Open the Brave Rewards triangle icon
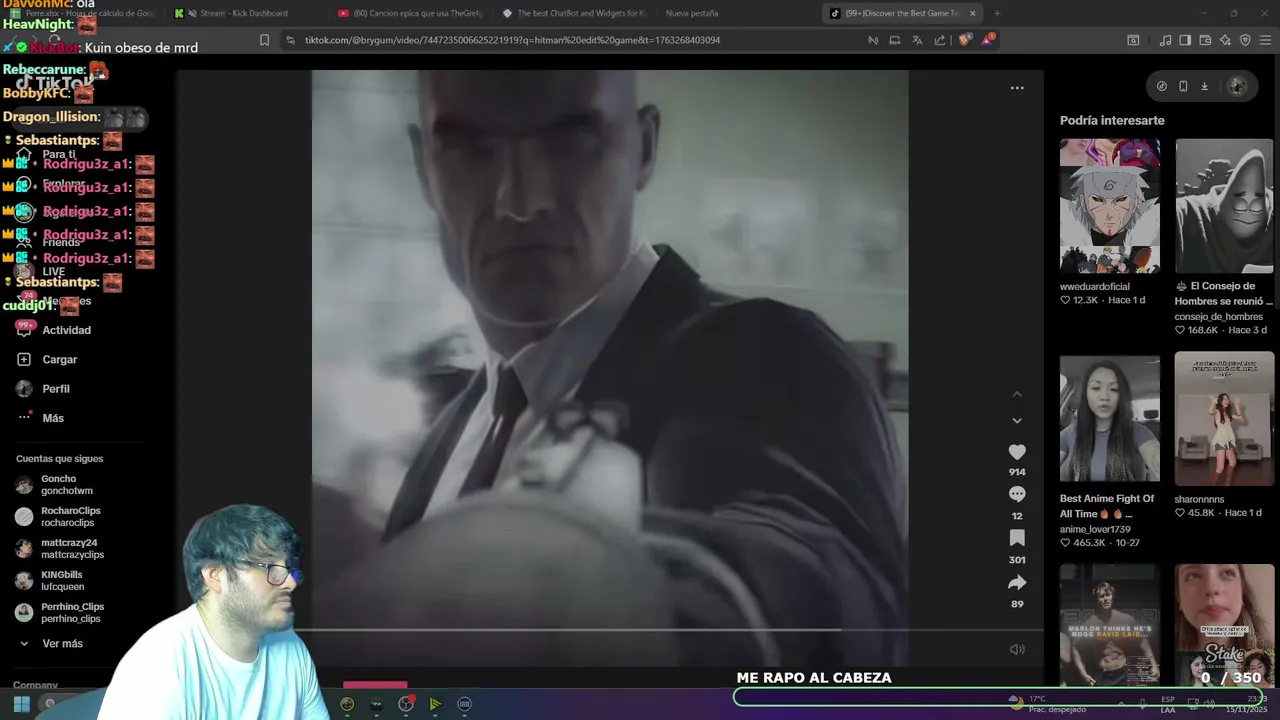Viewport: 1280px width, 720px height. click(x=988, y=39)
